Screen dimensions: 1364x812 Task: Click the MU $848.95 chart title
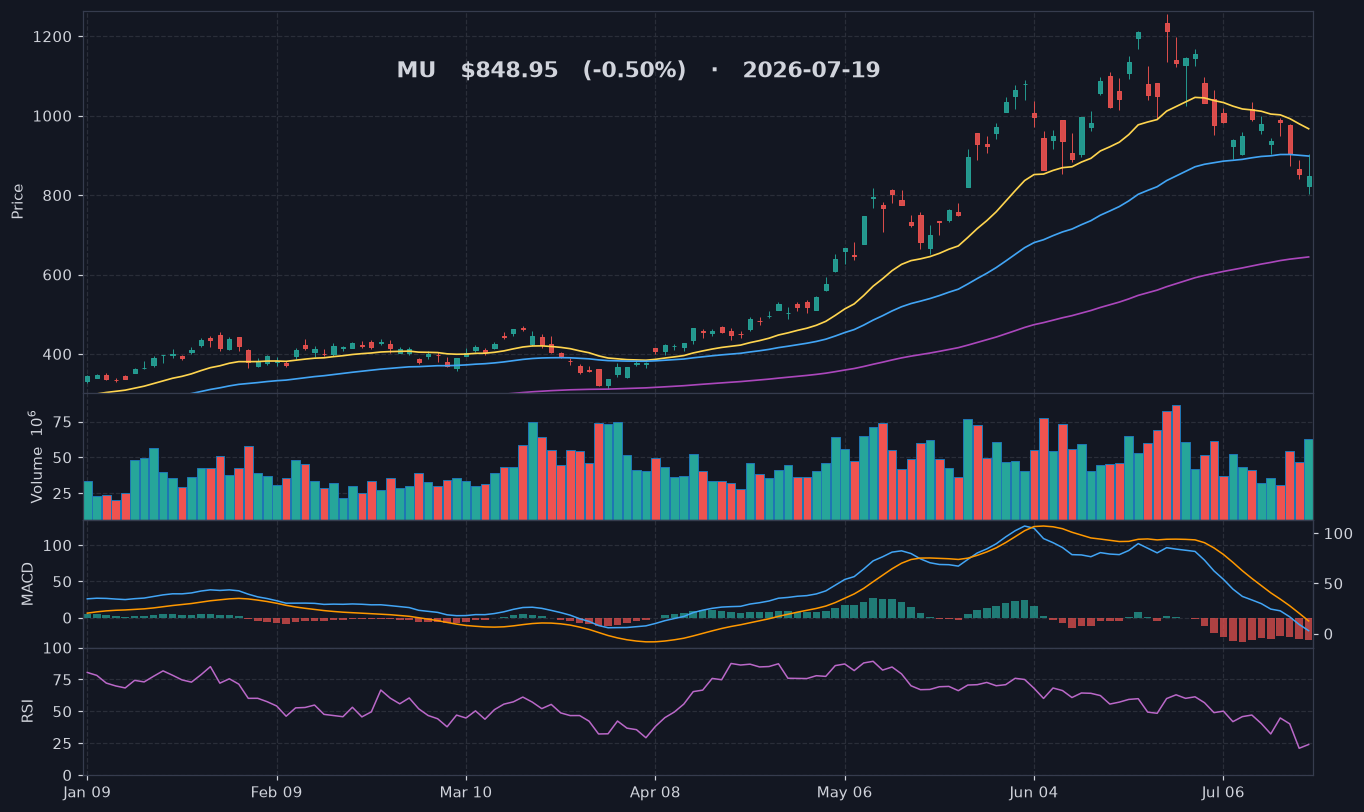638,71
